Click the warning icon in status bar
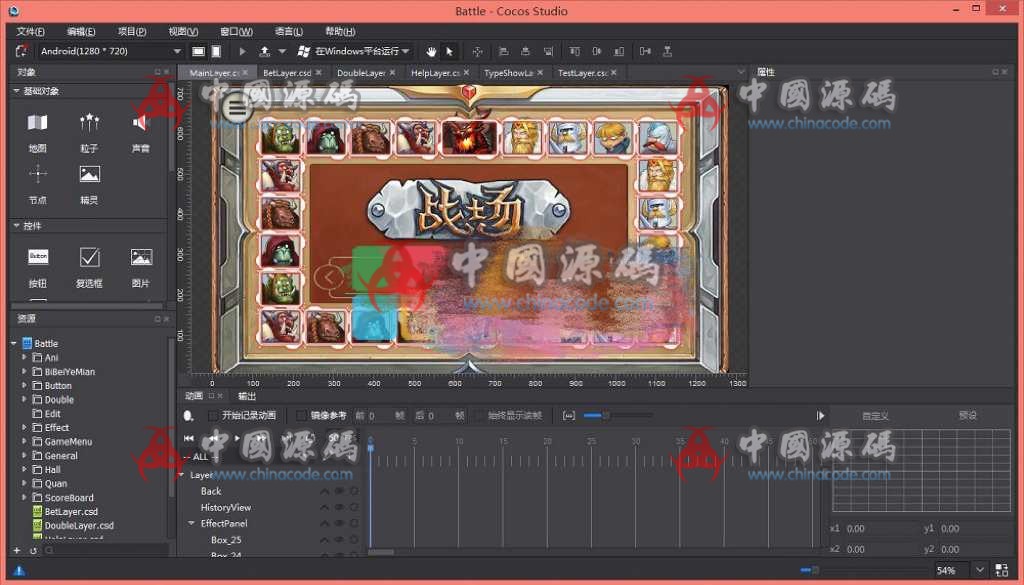The image size is (1024, 585). [19, 571]
